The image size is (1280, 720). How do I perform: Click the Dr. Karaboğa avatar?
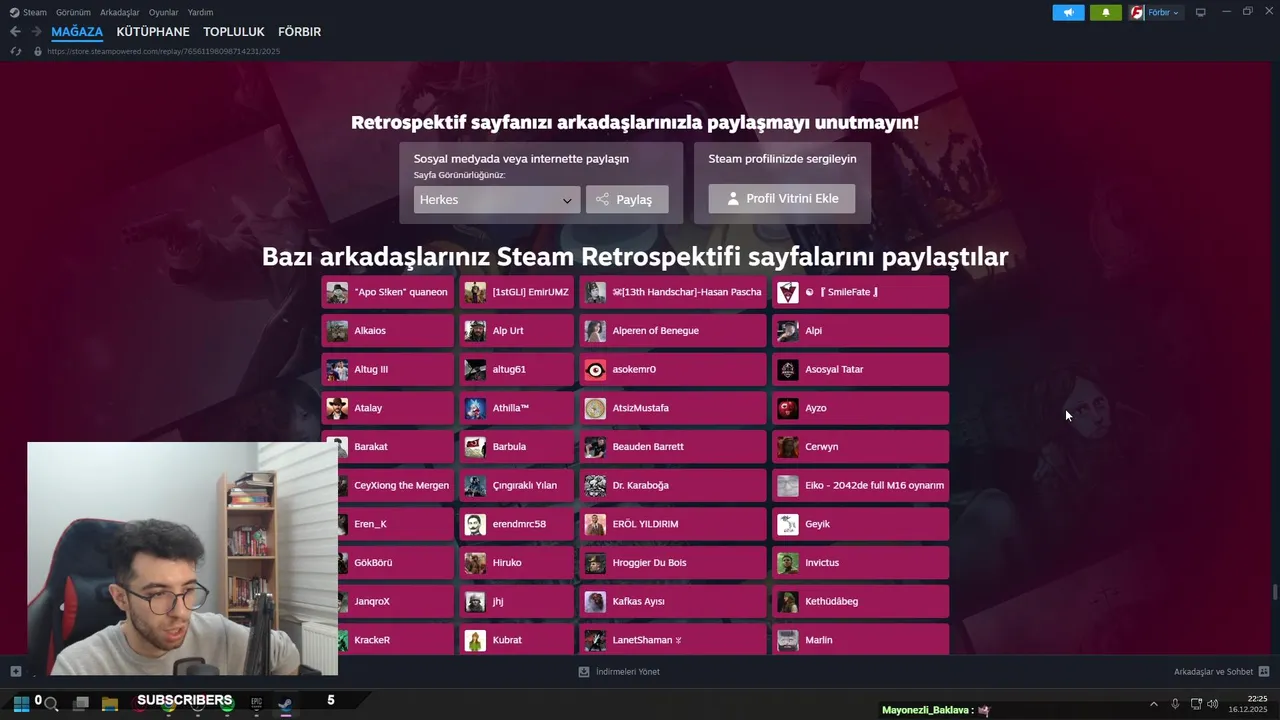pos(595,485)
